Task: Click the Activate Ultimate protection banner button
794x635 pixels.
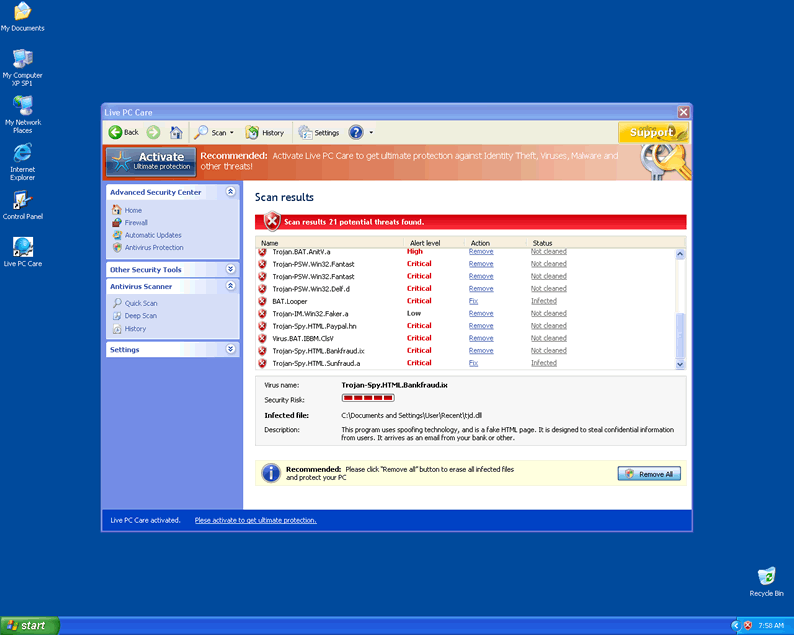Action: (151, 161)
